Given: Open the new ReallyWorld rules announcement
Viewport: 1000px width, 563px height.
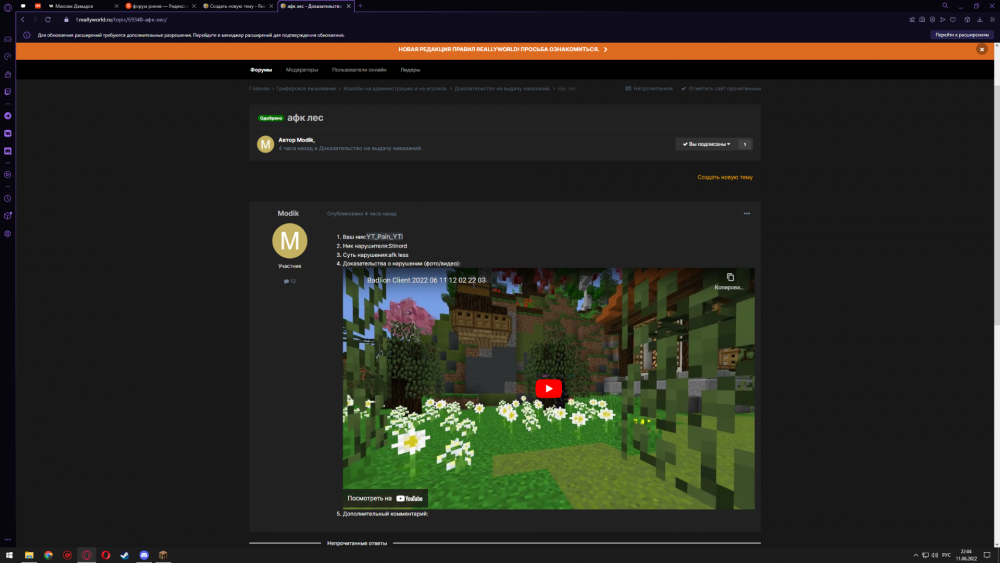Looking at the screenshot, I should click(x=503, y=49).
